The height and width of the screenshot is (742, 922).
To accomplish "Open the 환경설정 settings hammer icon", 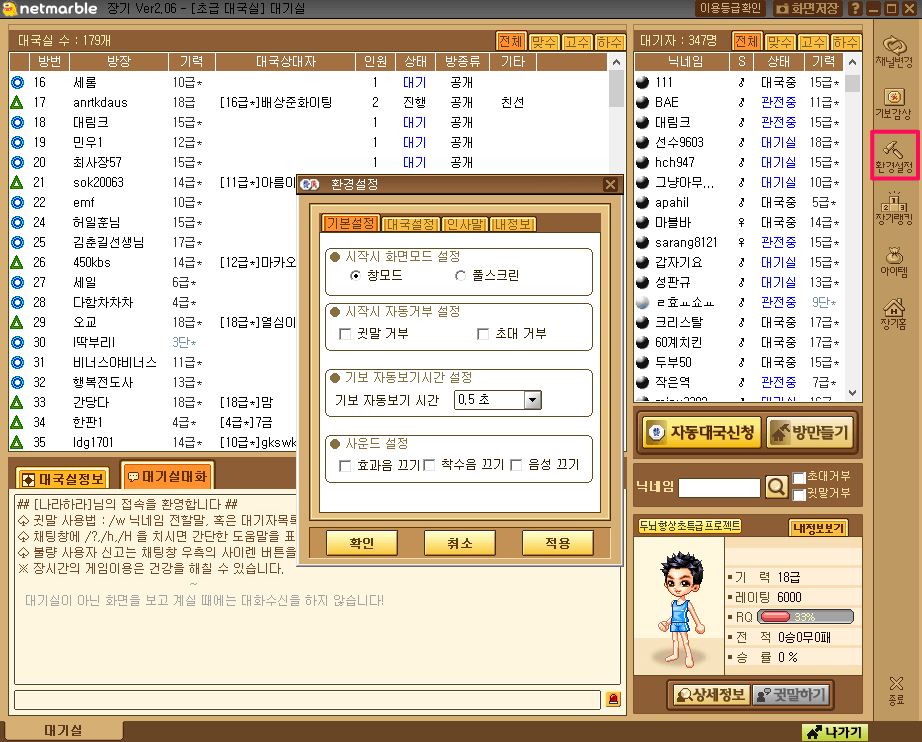I will pyautogui.click(x=893, y=156).
